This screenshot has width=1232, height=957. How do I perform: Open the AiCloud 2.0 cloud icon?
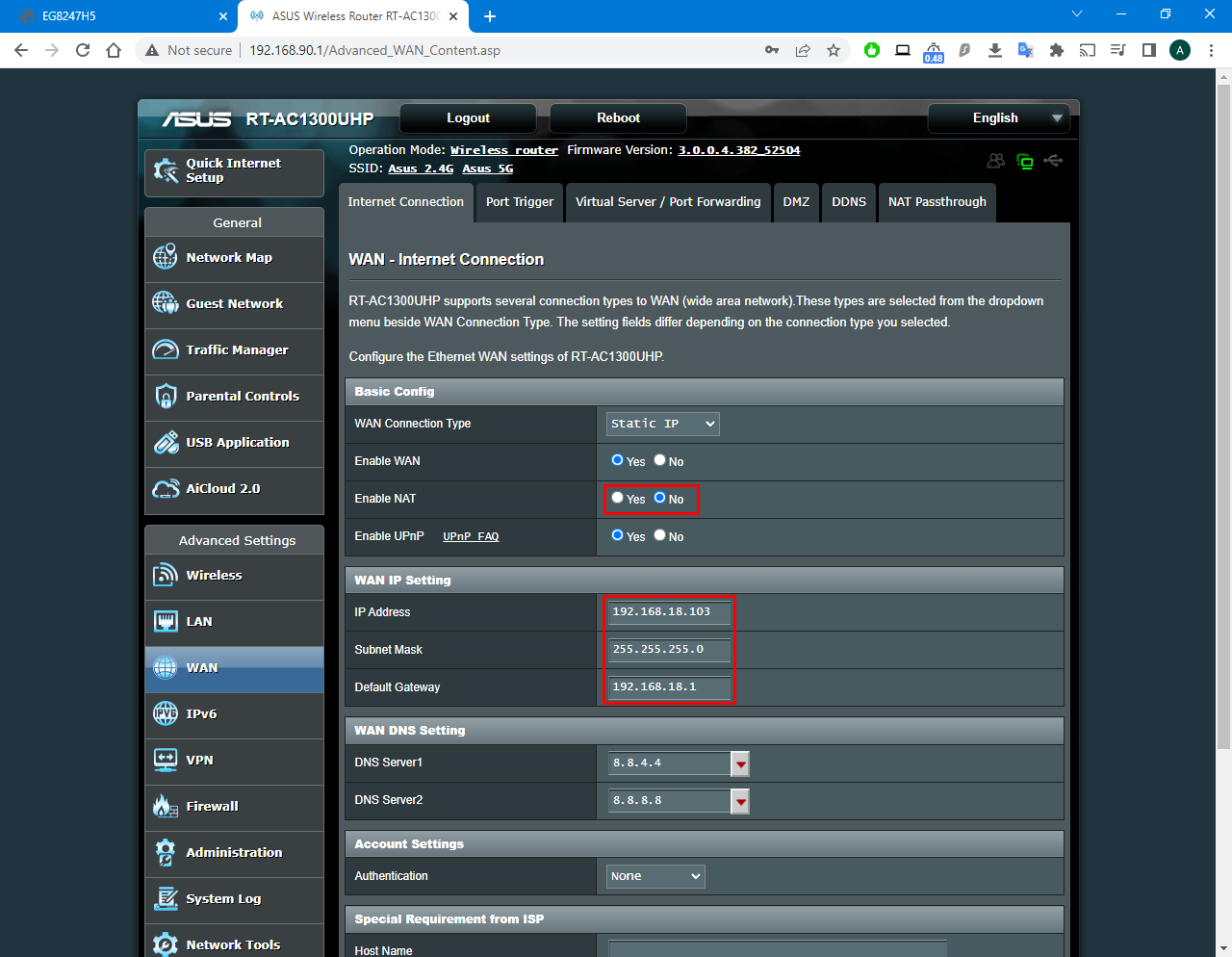point(166,488)
